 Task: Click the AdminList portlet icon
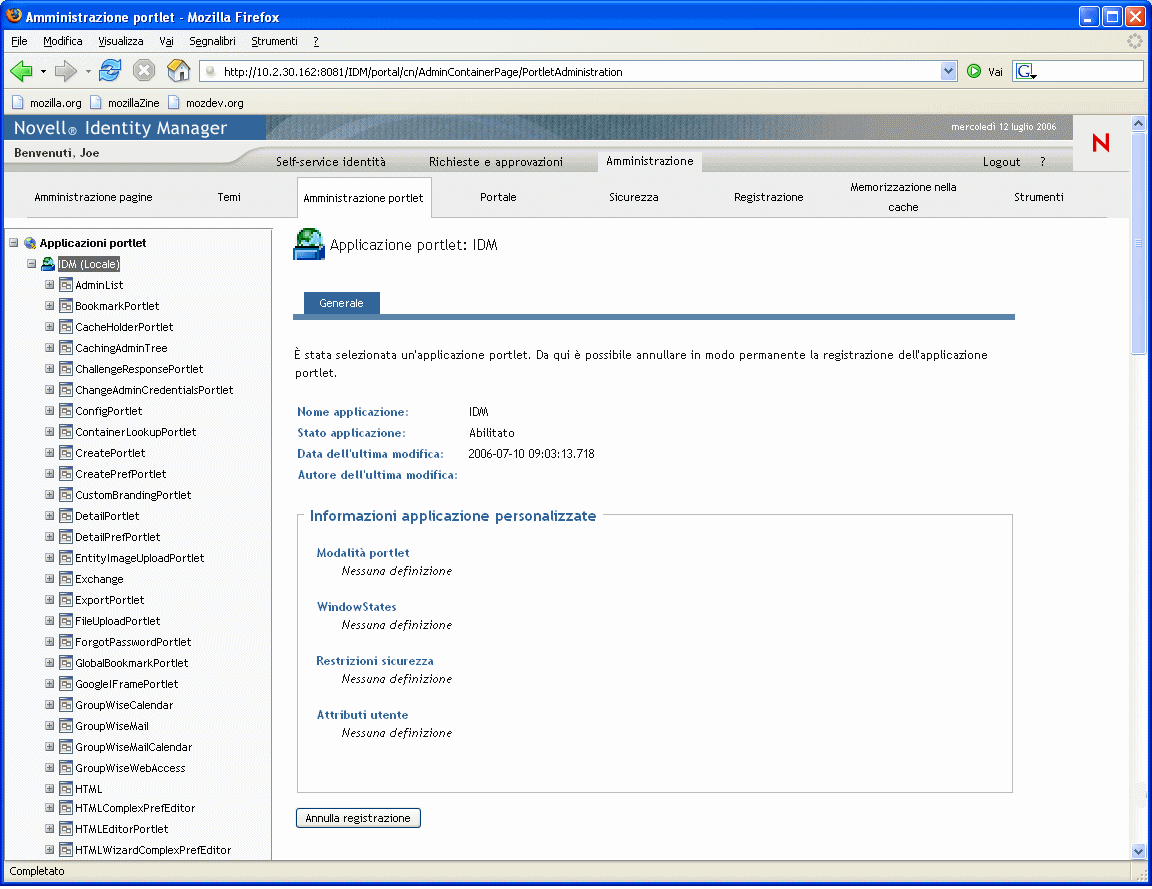click(66, 285)
